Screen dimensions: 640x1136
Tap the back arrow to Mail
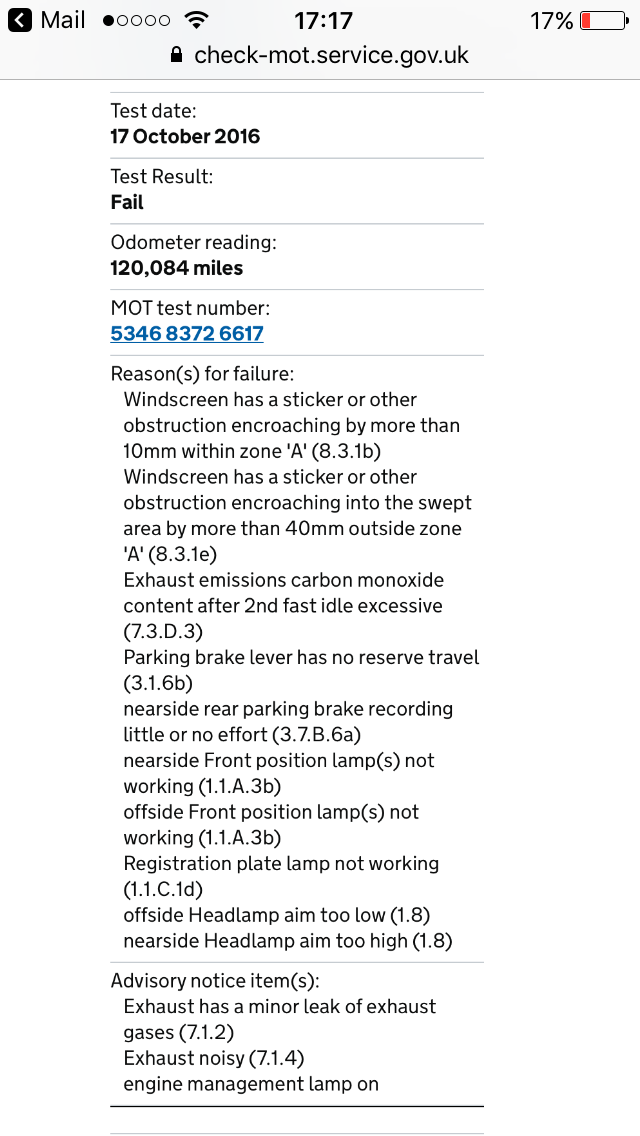pyautogui.click(x=20, y=20)
